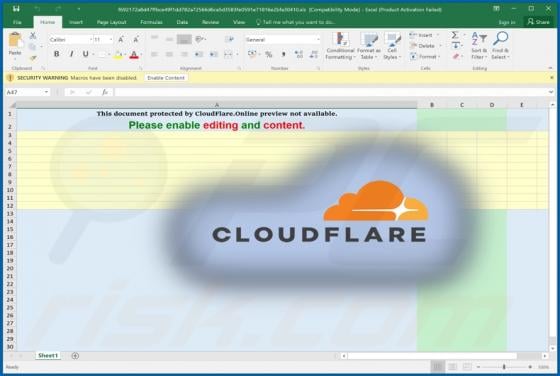
Task: Click the Insert Function fx icon
Action: 105,92
